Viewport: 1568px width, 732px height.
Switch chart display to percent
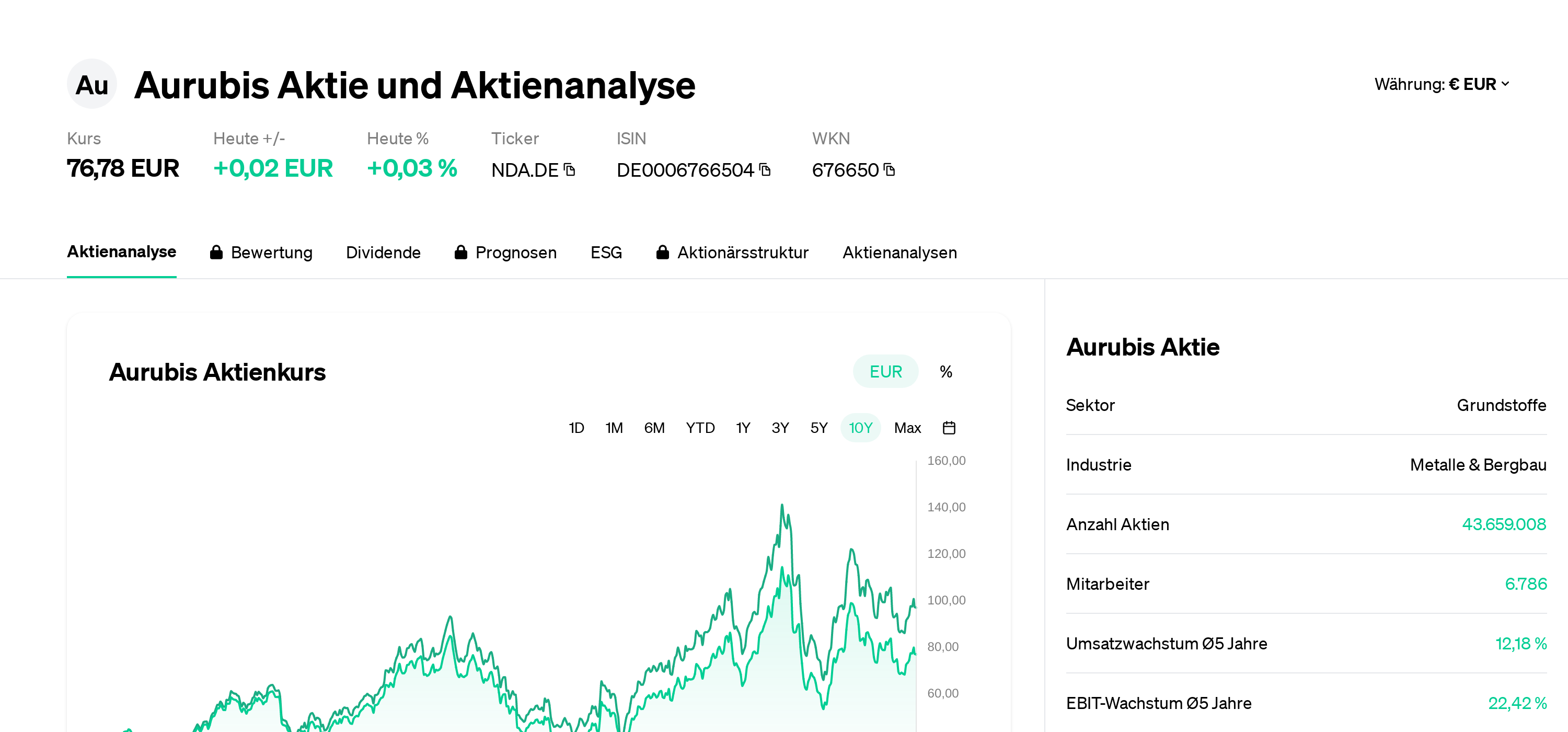pos(946,371)
